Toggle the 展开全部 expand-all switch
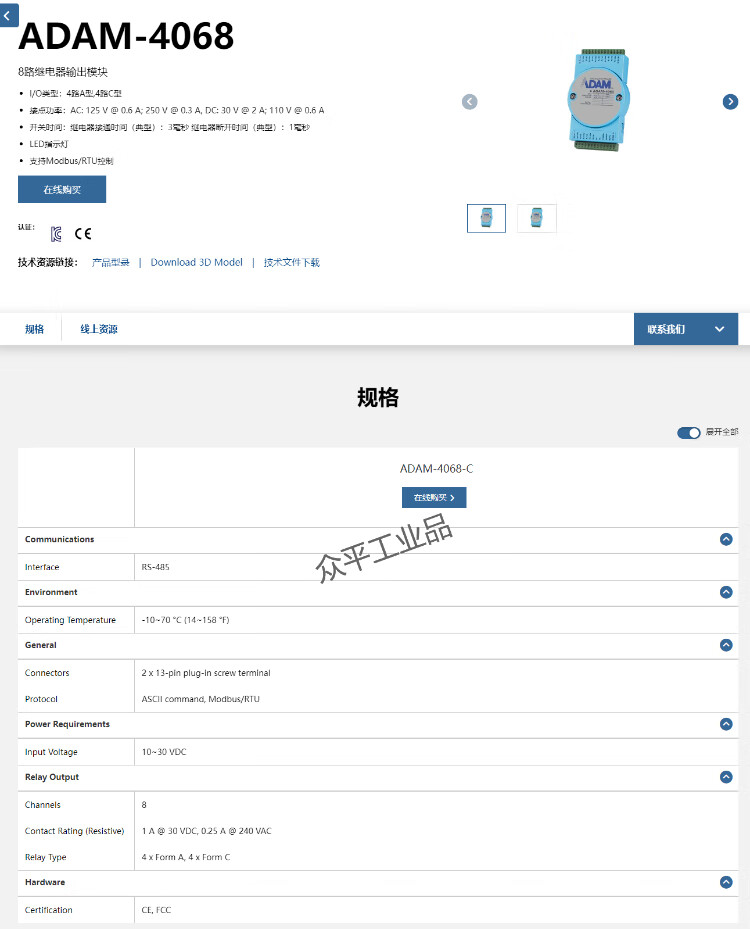This screenshot has width=750, height=929. coord(689,433)
